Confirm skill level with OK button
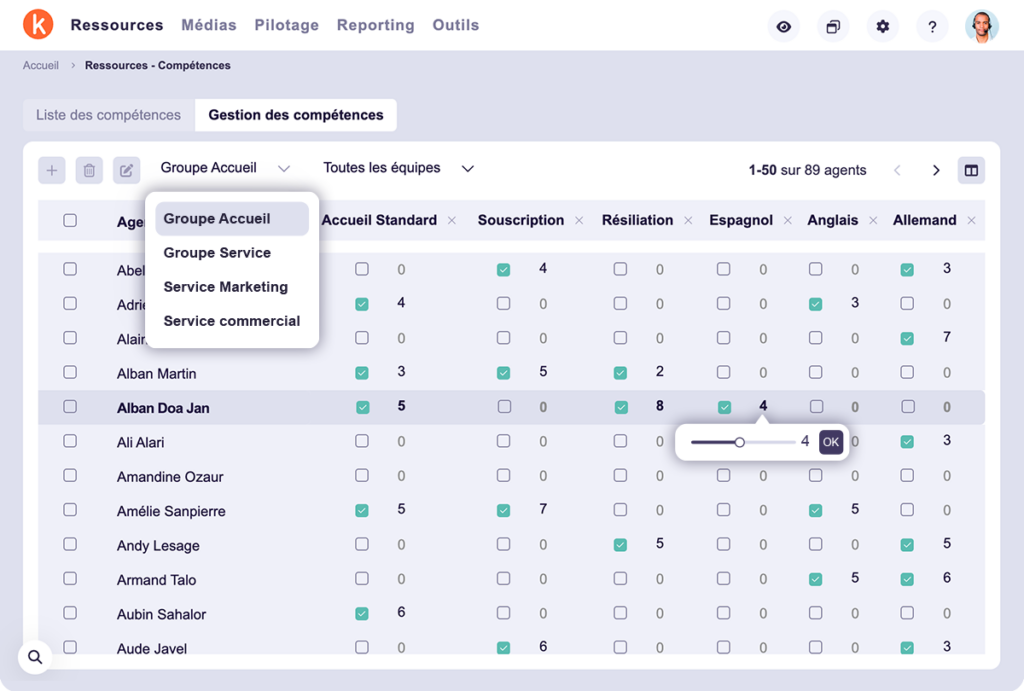 tap(831, 442)
